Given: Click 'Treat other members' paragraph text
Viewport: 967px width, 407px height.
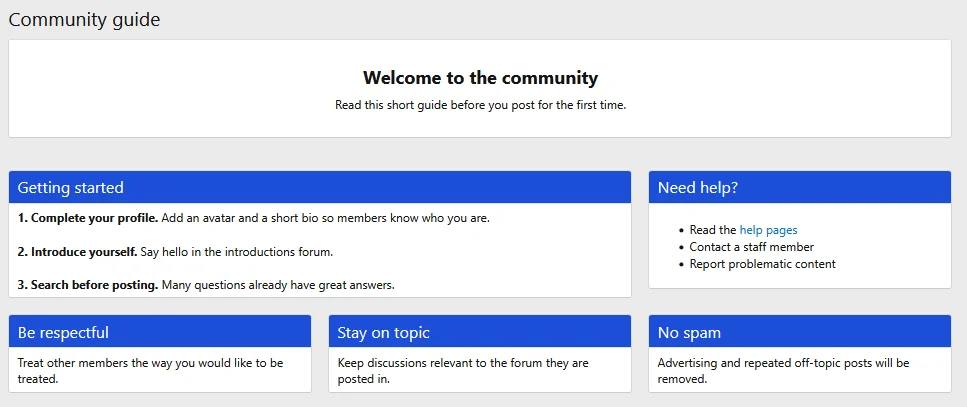Looking at the screenshot, I should click(150, 371).
